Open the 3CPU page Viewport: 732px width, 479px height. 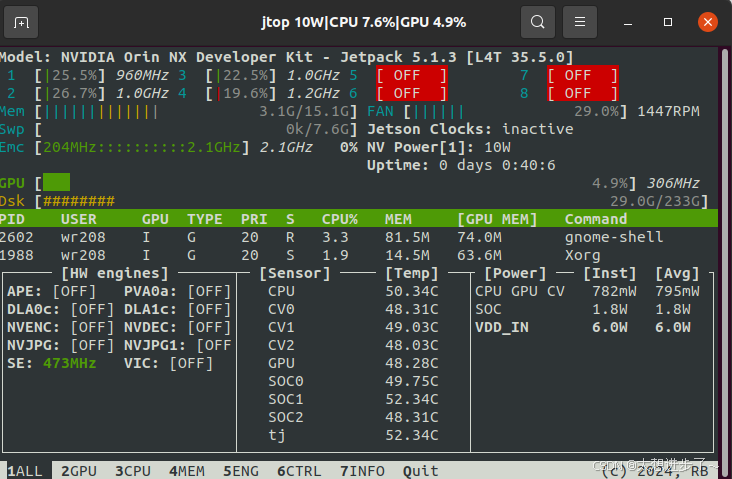coord(133,471)
